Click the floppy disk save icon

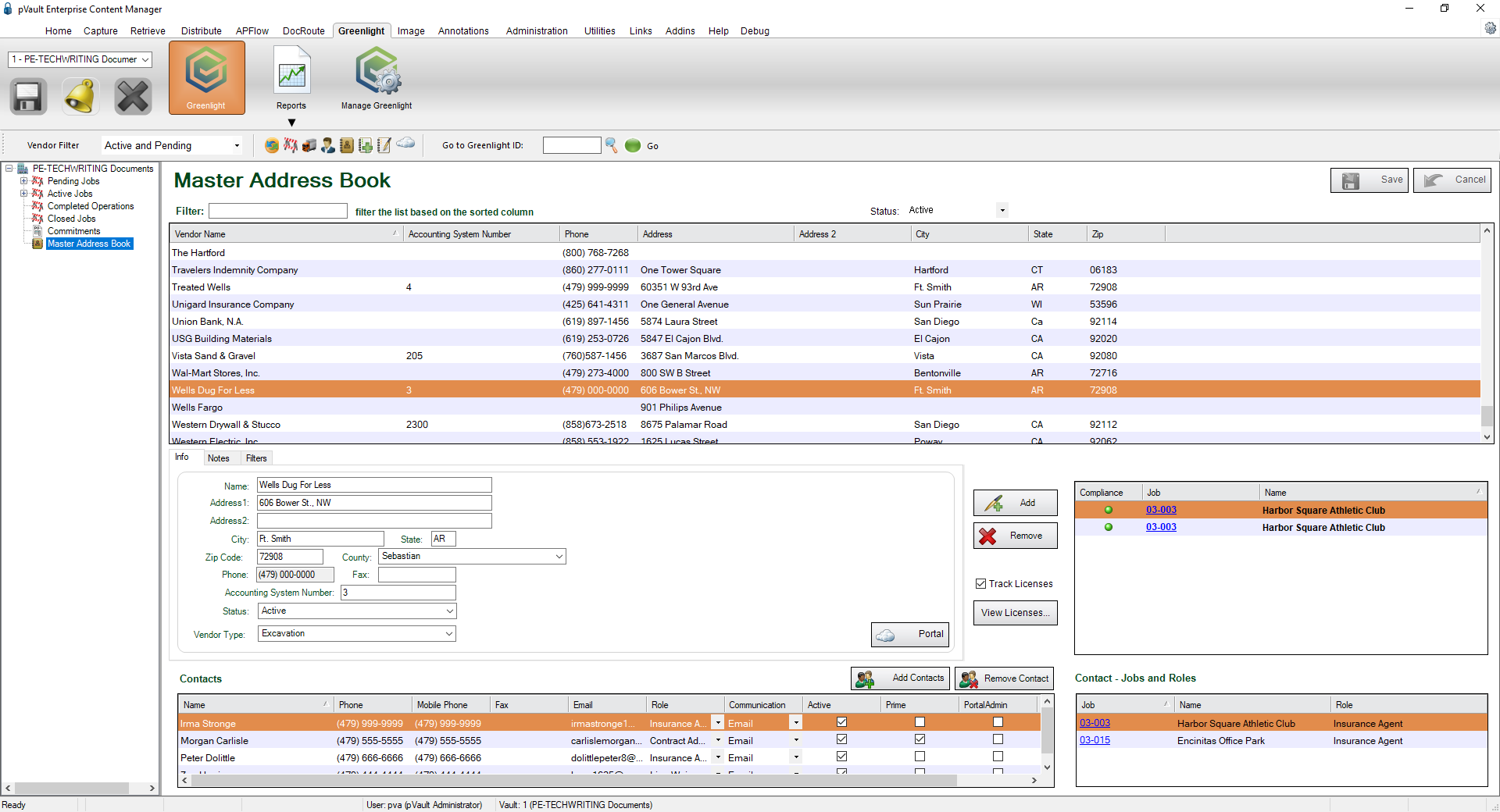pos(28,97)
